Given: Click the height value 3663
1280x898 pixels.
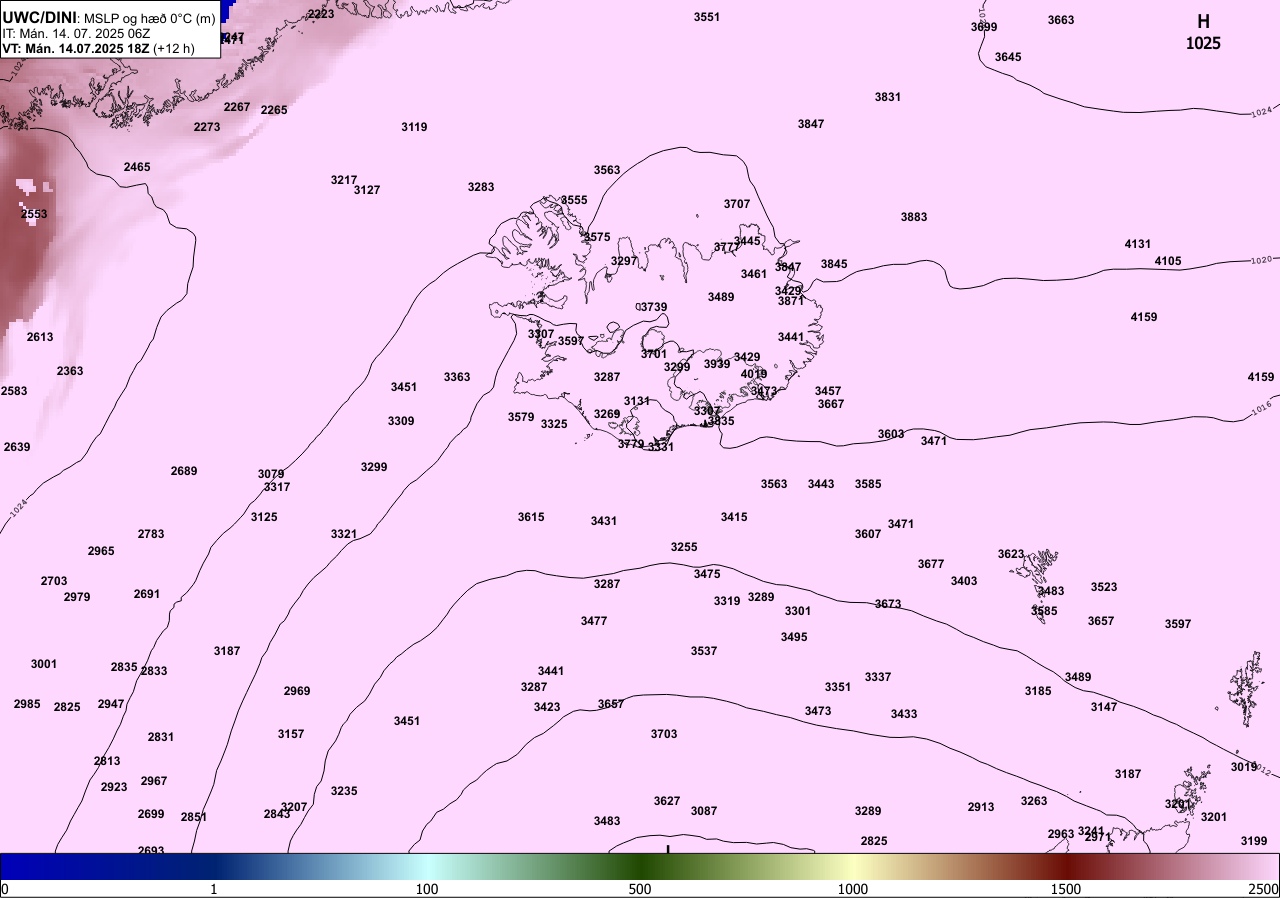Looking at the screenshot, I should [x=1061, y=20].
